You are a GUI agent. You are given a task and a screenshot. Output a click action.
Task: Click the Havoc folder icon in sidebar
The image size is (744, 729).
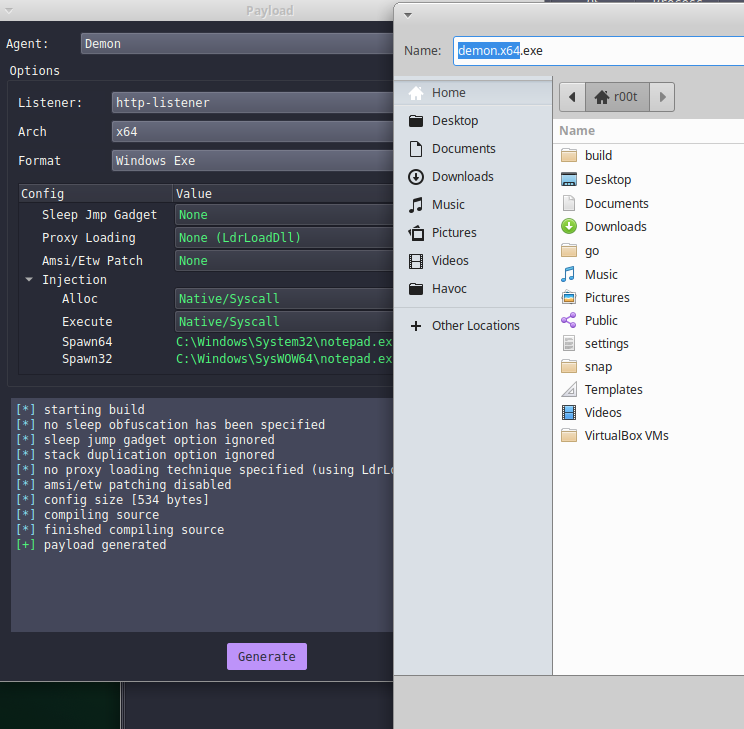click(416, 289)
